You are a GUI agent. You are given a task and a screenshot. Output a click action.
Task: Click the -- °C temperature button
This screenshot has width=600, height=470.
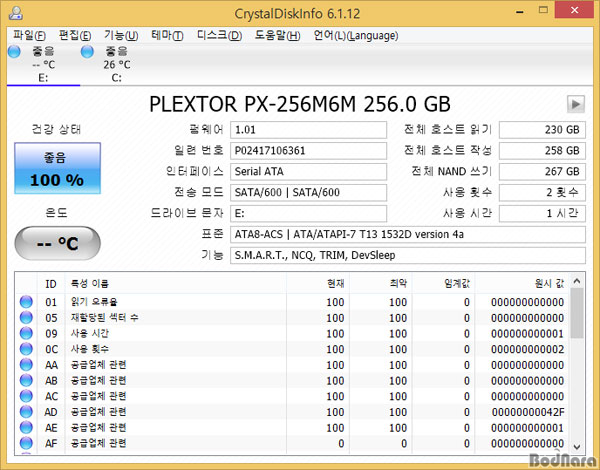[57, 243]
